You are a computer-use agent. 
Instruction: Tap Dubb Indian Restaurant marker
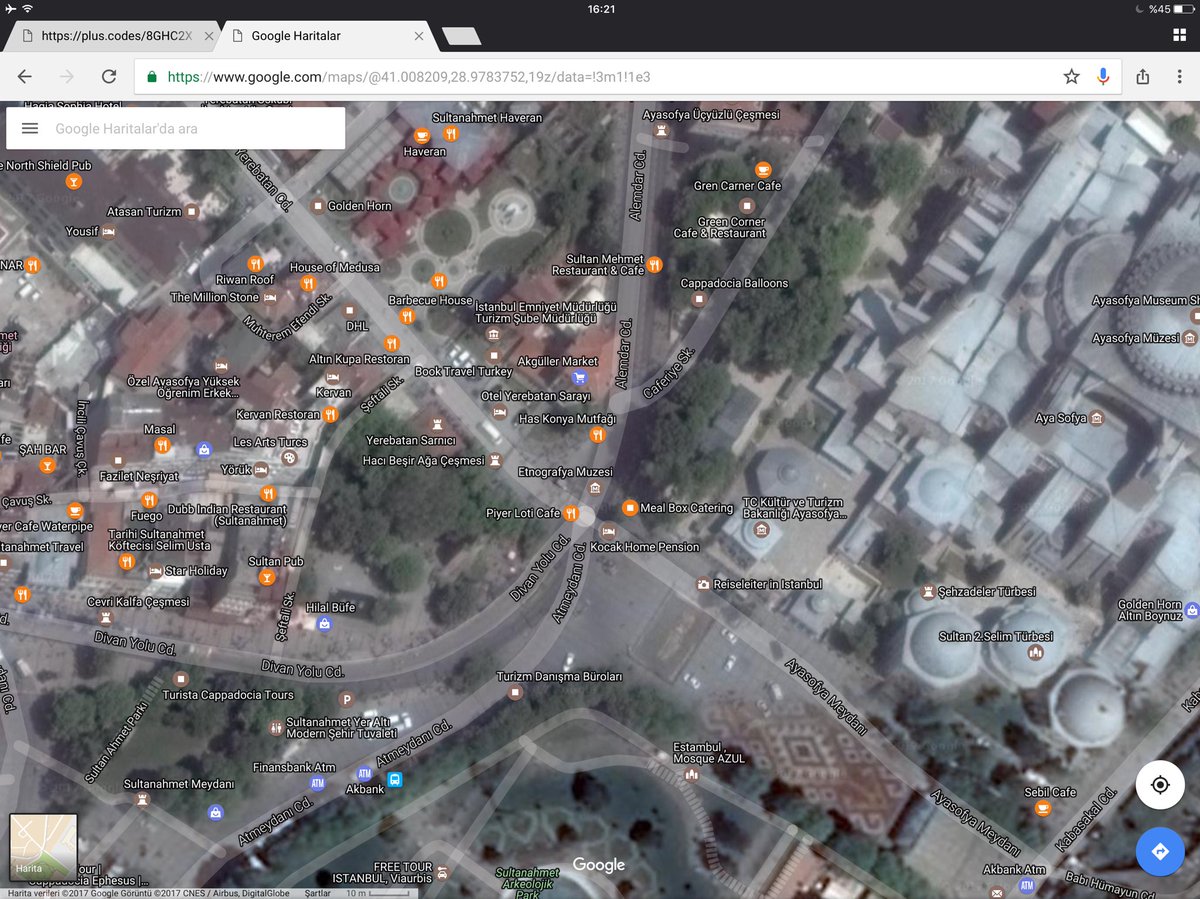pyautogui.click(x=267, y=493)
